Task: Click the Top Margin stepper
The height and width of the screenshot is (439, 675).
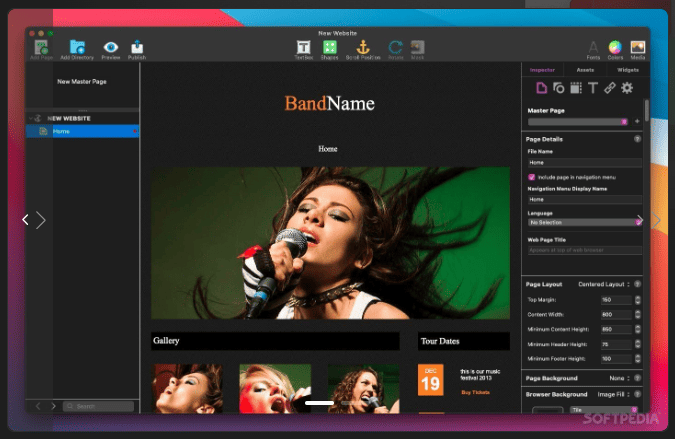Action: click(x=638, y=300)
